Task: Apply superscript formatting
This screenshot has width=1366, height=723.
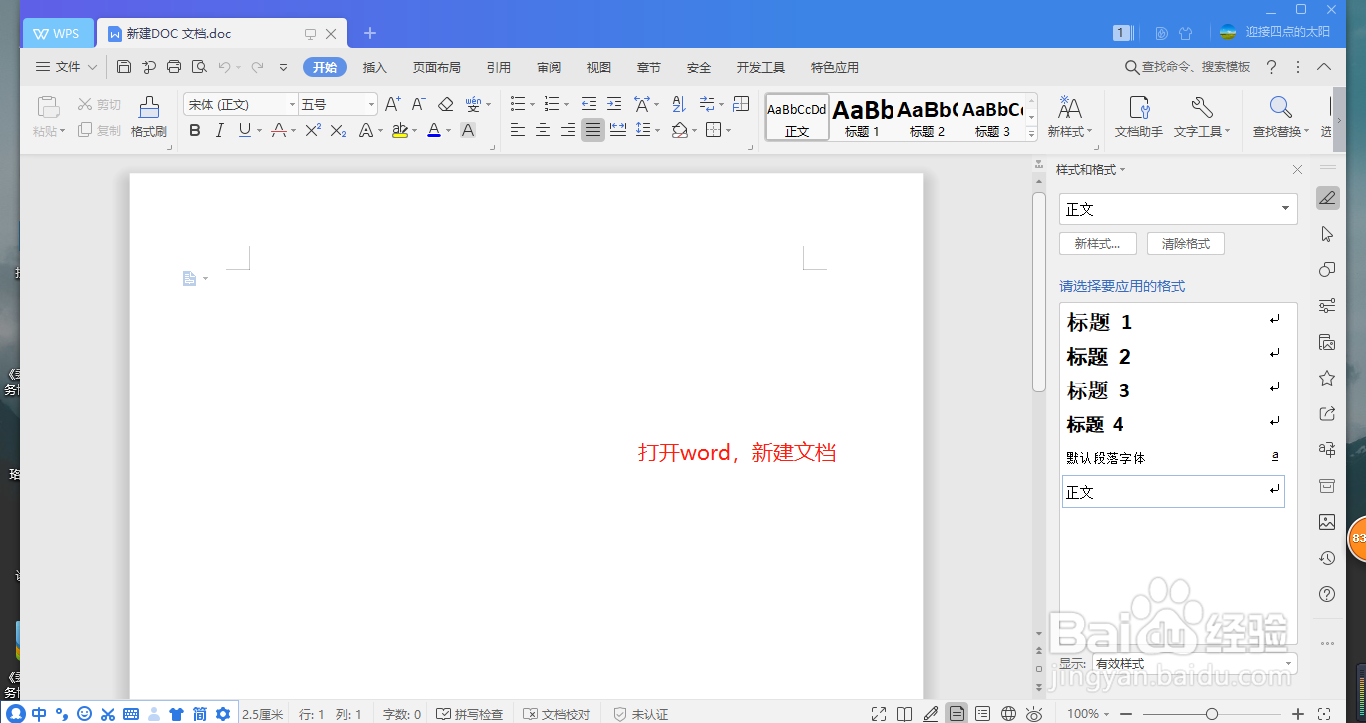Action: (x=315, y=130)
